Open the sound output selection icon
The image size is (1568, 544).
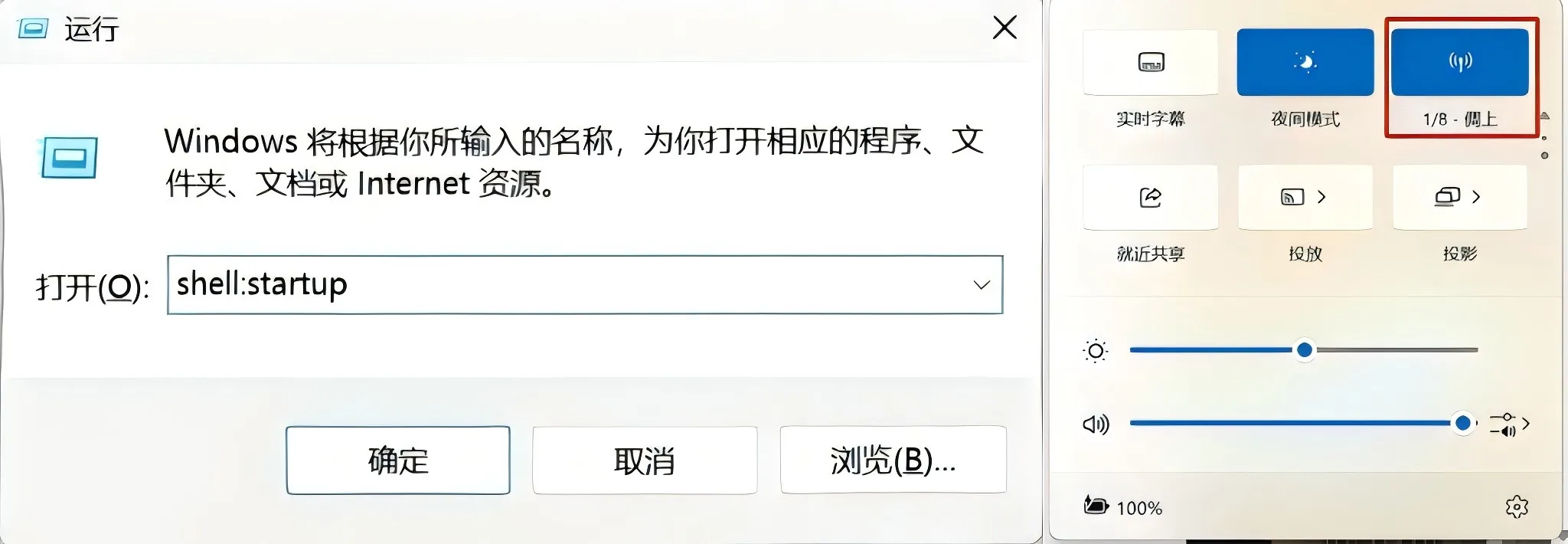click(1508, 424)
